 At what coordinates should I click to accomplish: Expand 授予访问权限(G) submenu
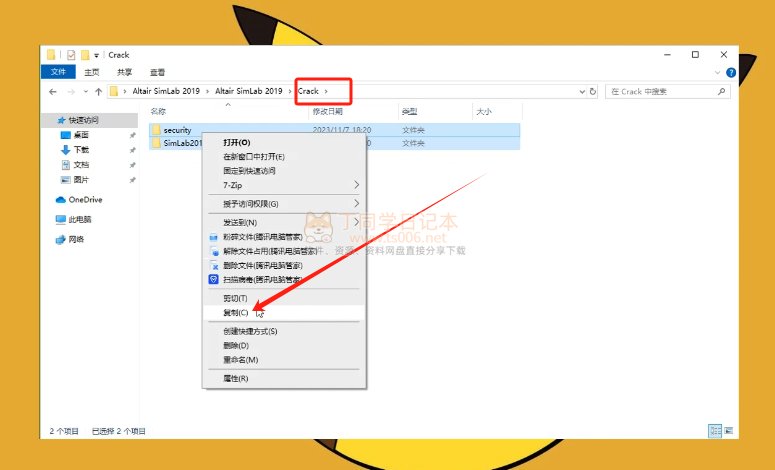tap(284, 204)
